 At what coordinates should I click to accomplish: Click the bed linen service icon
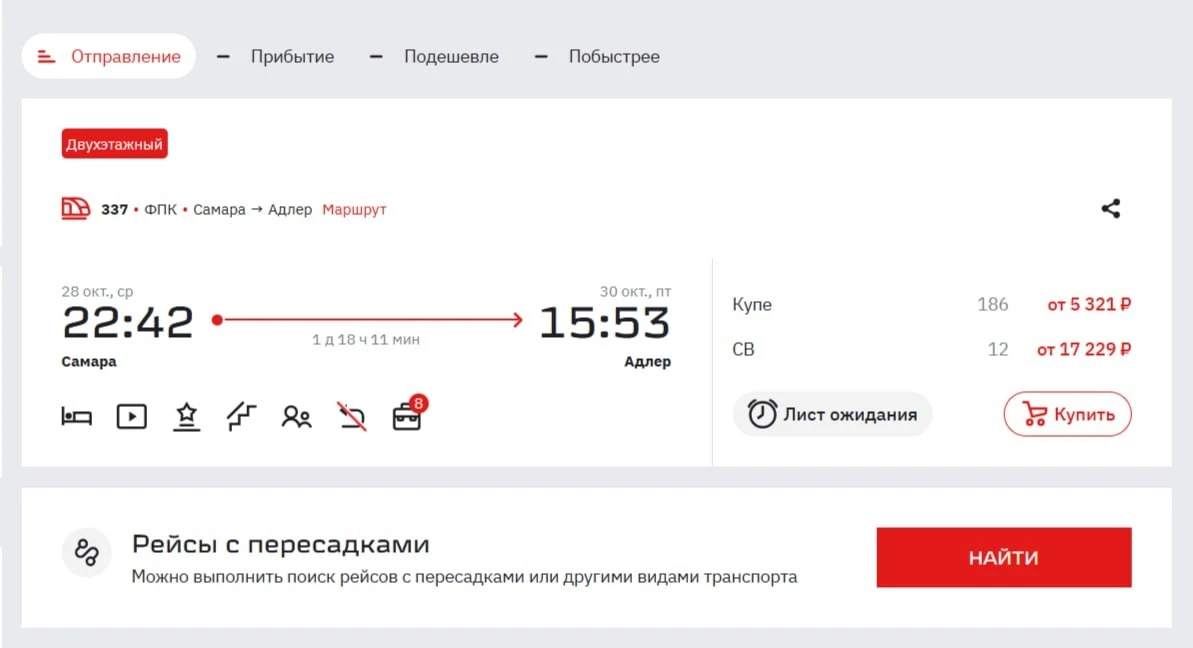tap(76, 417)
